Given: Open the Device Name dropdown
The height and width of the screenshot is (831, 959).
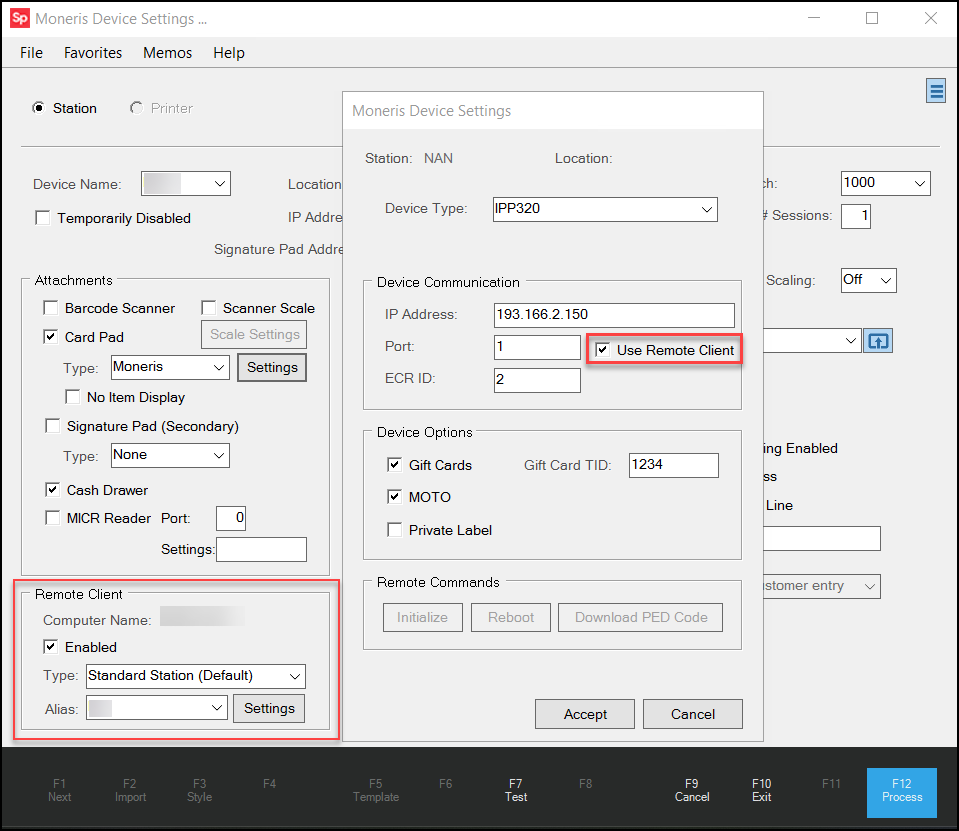Looking at the screenshot, I should click(x=186, y=183).
